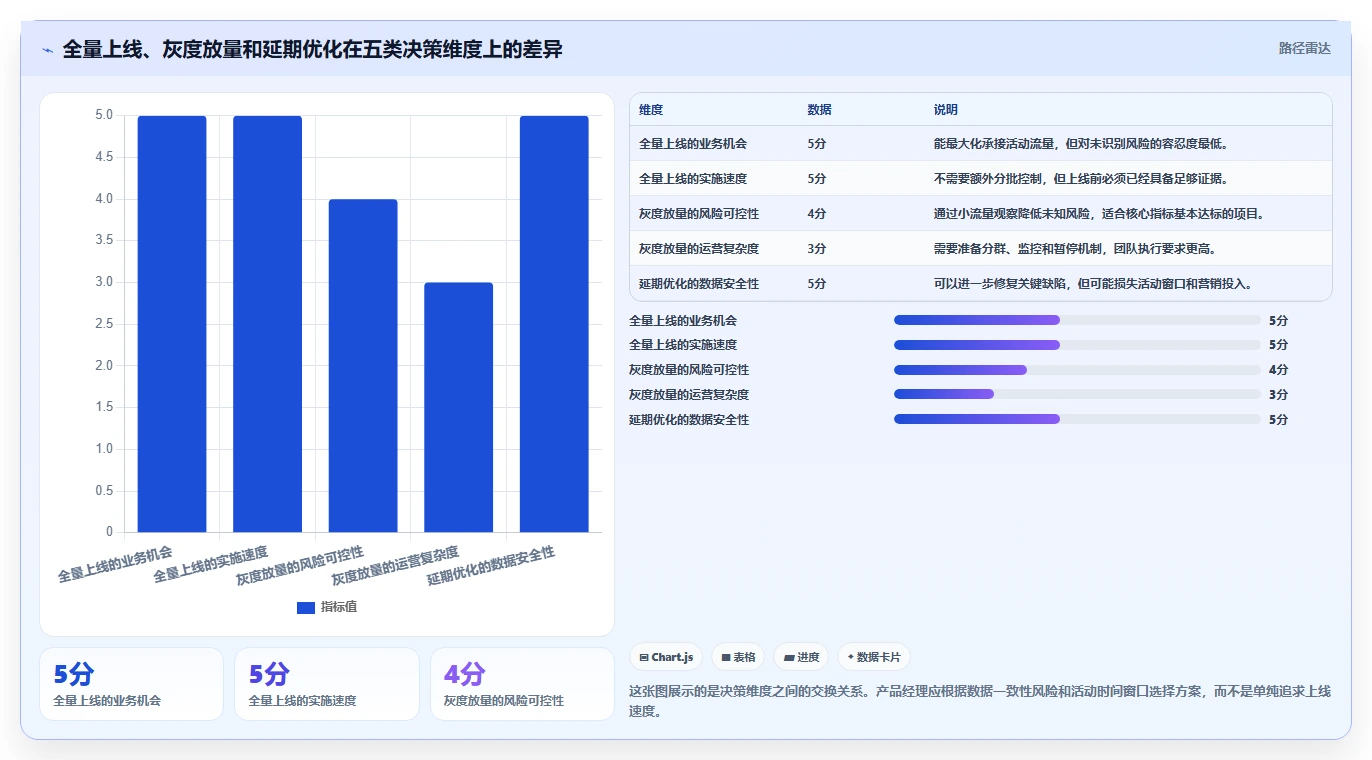Click the 4分 label beside the progress bars
Screen dimensions: 1372x760
click(x=1278, y=370)
